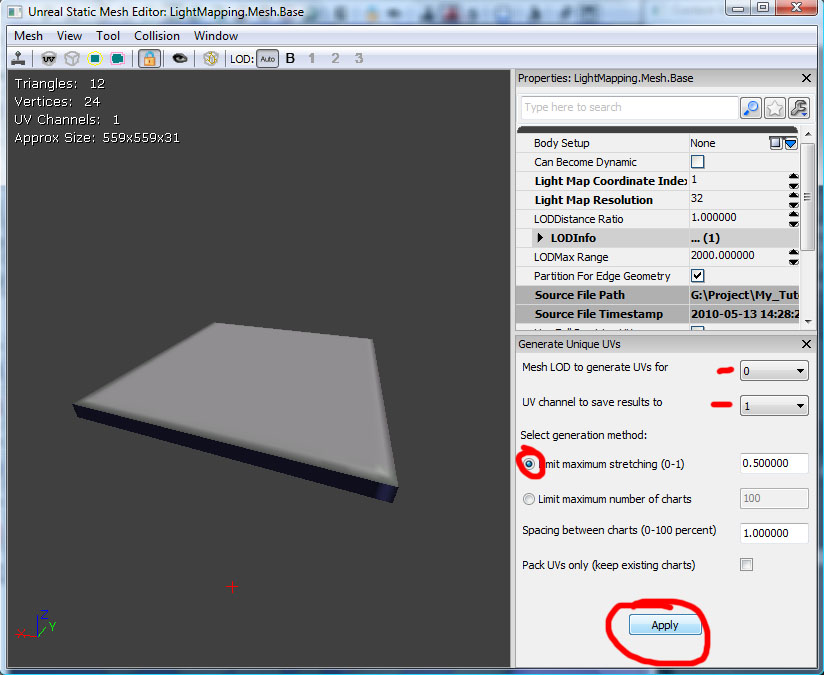Screen dimensions: 824x675
Task: Click the orange lock toolbar icon
Action: click(x=148, y=58)
